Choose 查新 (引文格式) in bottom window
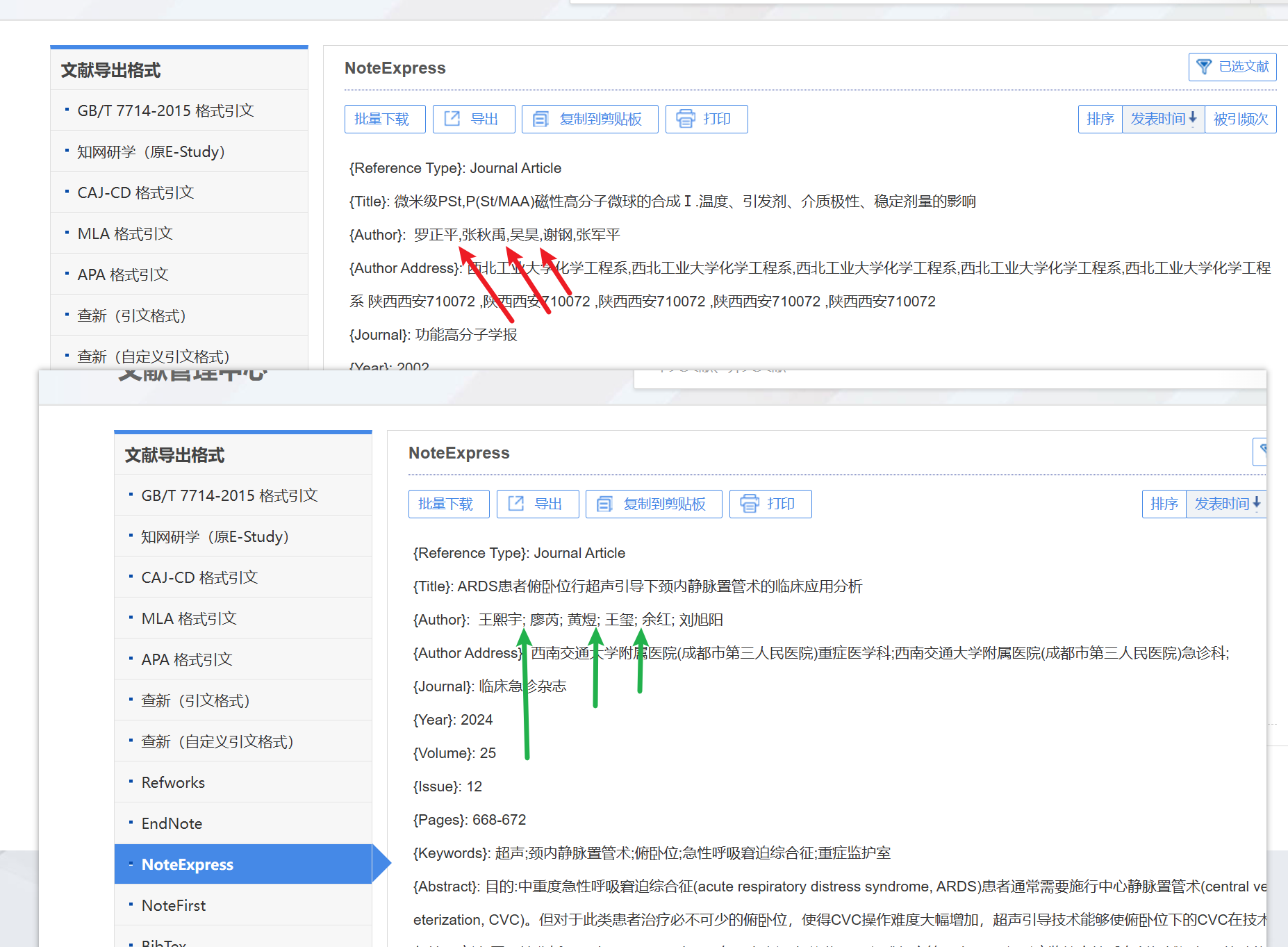This screenshot has width=1288, height=947. pos(243,700)
